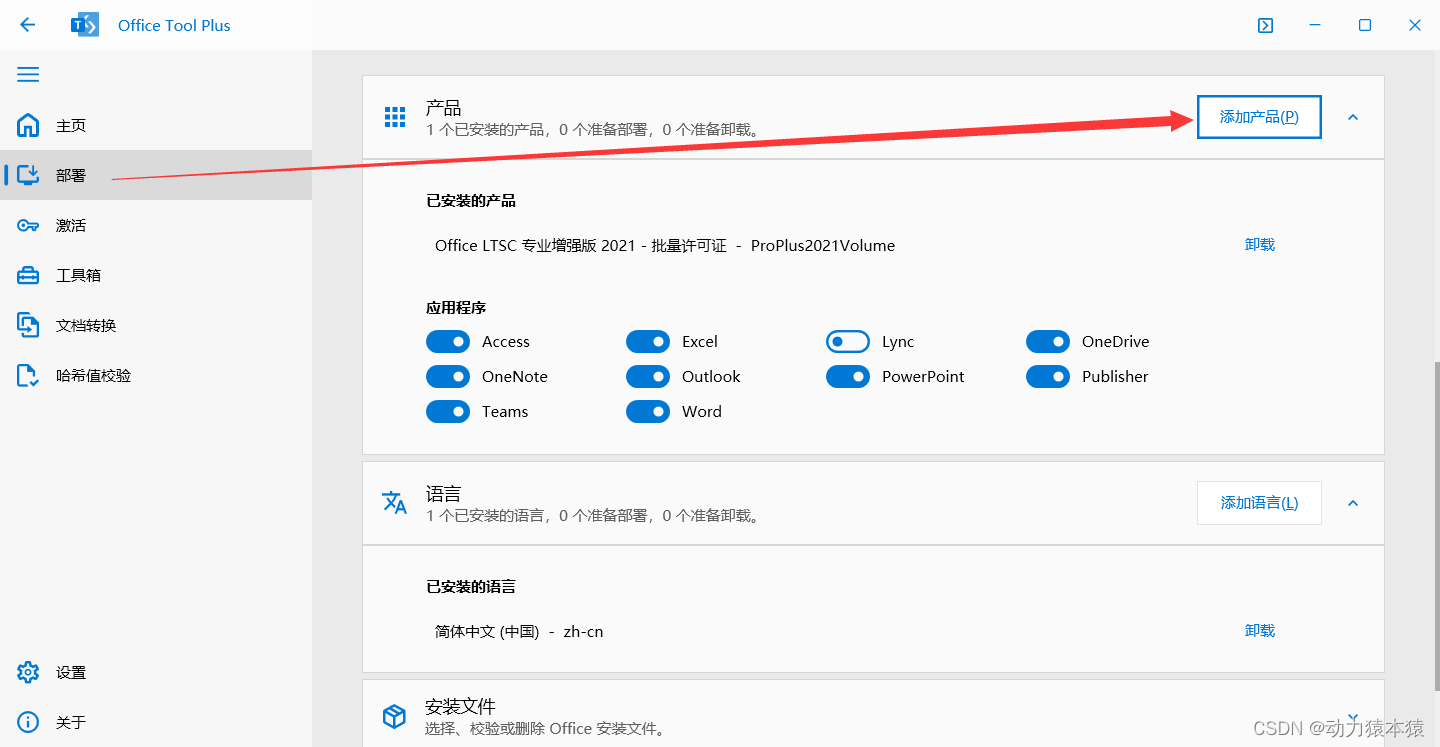Toggle the Excel application switch
Viewport: 1440px width, 747px height.
click(x=648, y=342)
